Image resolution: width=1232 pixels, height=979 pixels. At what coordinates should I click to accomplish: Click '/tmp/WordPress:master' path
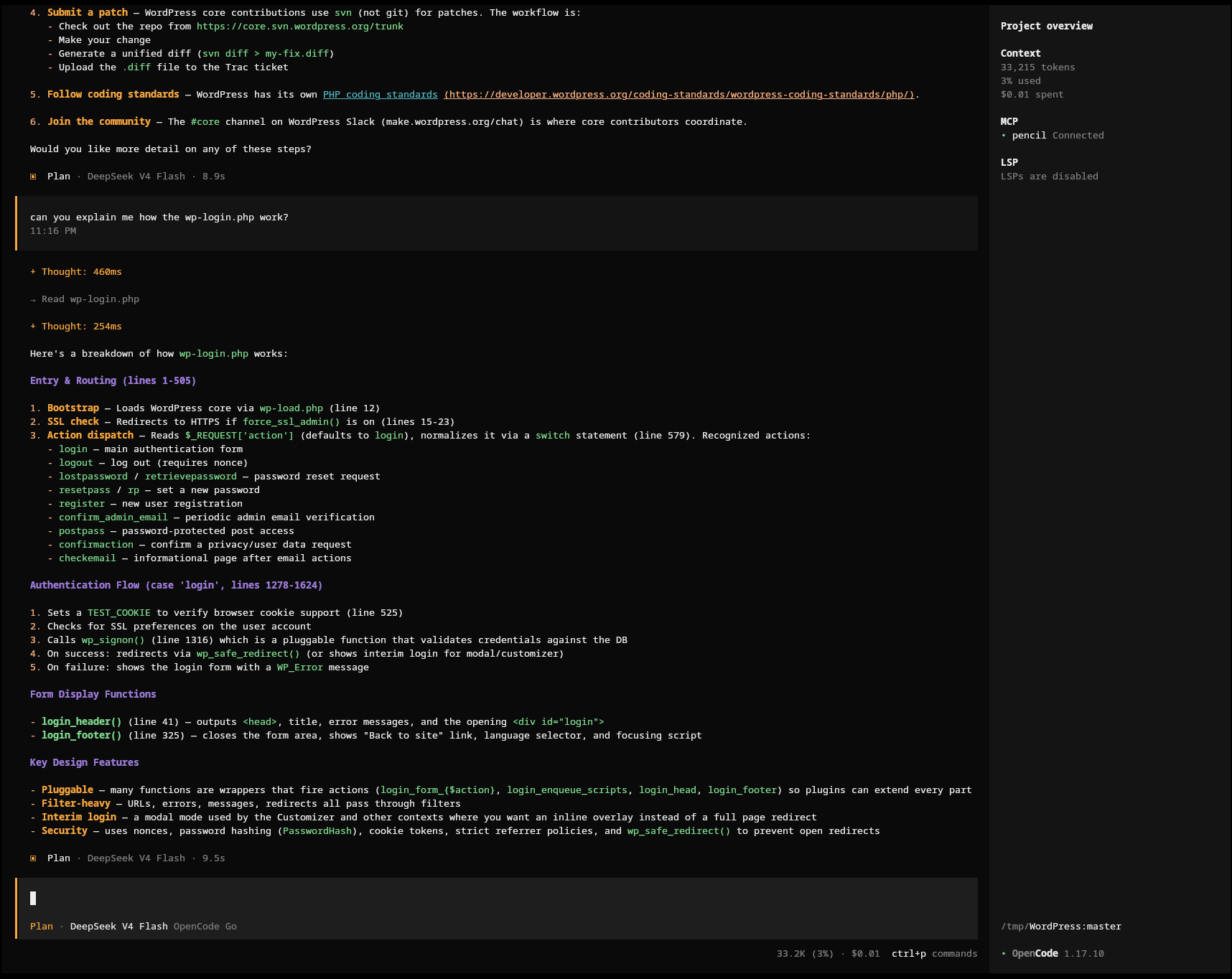coord(1061,927)
